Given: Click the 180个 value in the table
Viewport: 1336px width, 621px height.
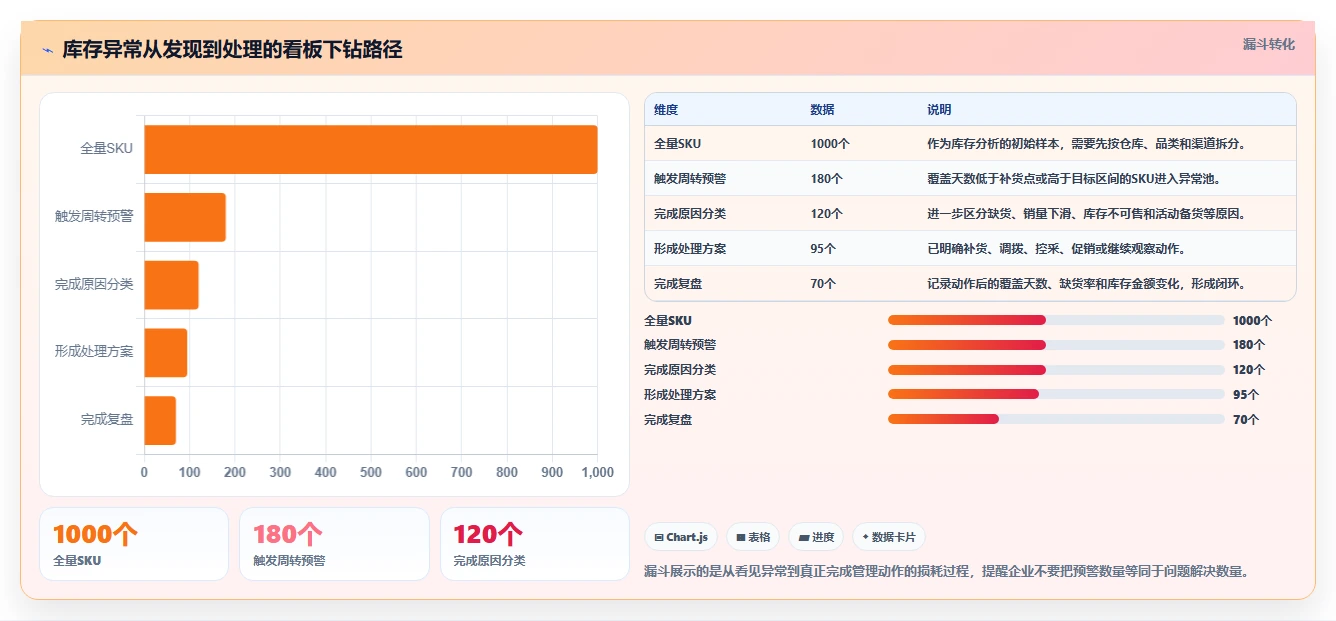Looking at the screenshot, I should [x=826, y=178].
